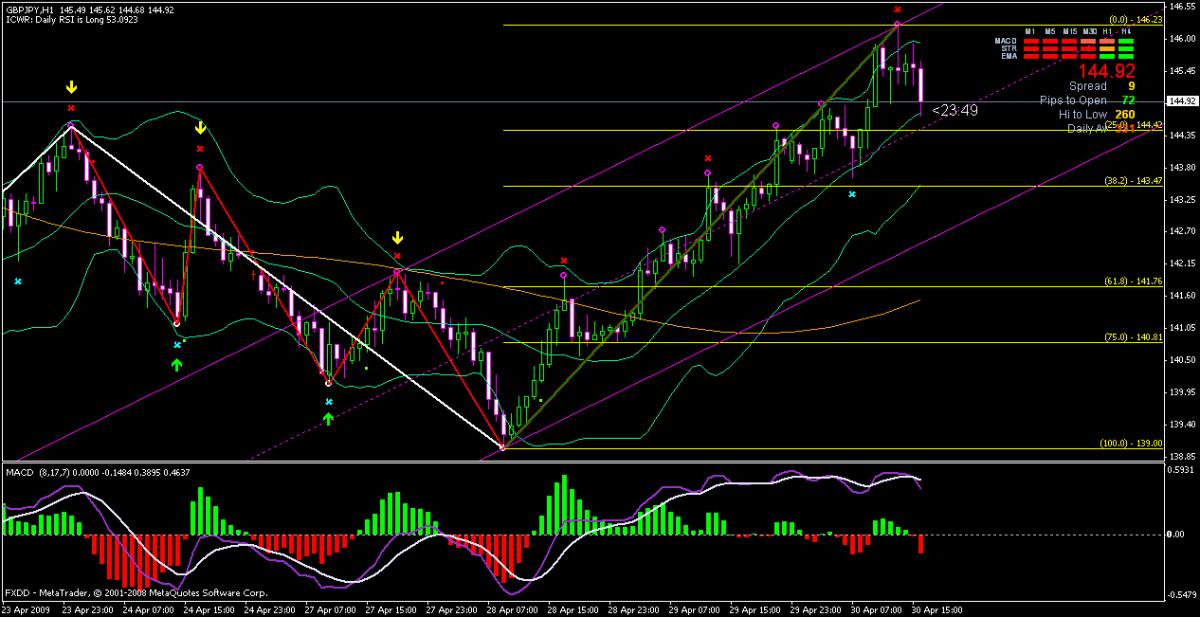
Task: Click the red M1 EMA signal box
Action: click(1031, 56)
